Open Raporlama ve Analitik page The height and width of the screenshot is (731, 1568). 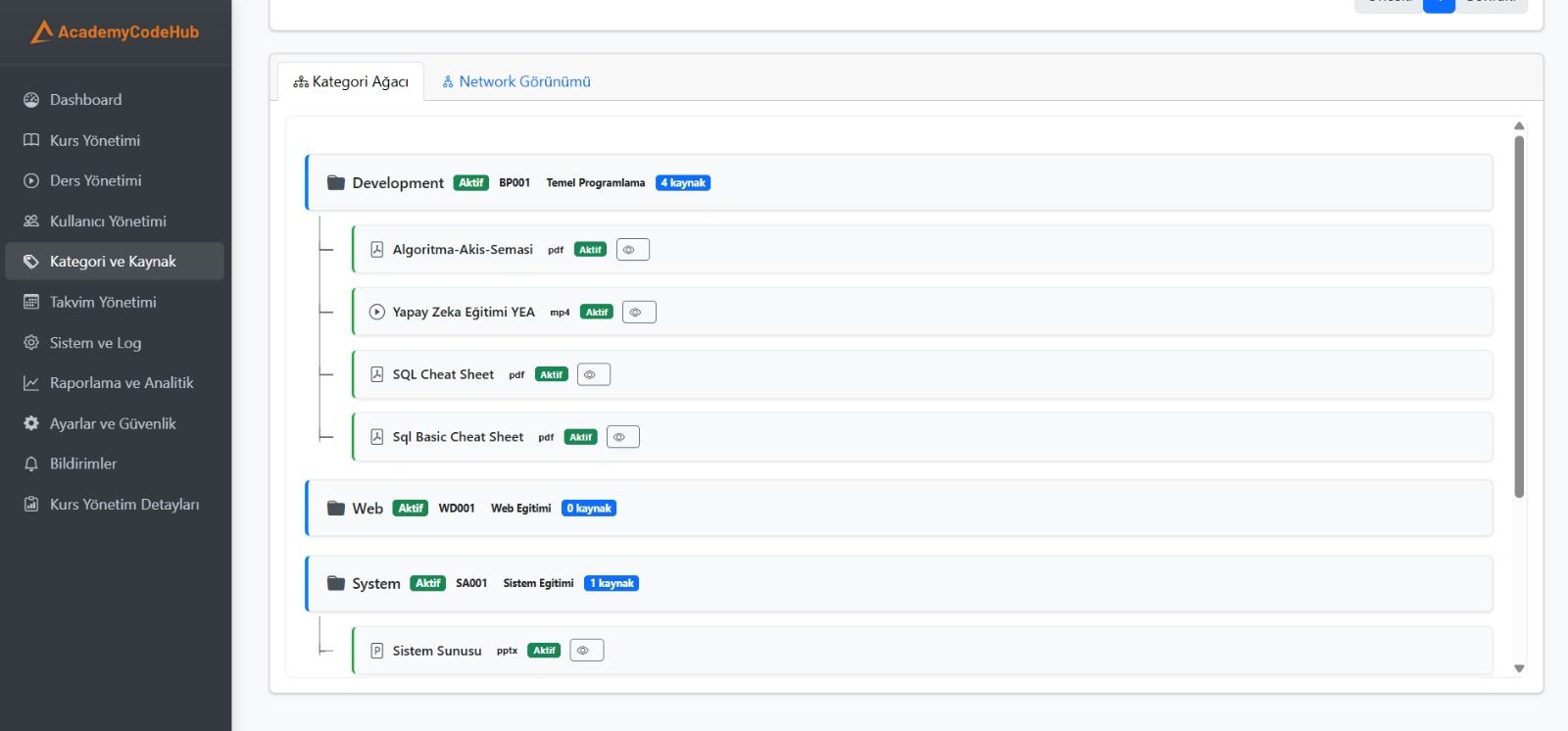pyautogui.click(x=122, y=383)
